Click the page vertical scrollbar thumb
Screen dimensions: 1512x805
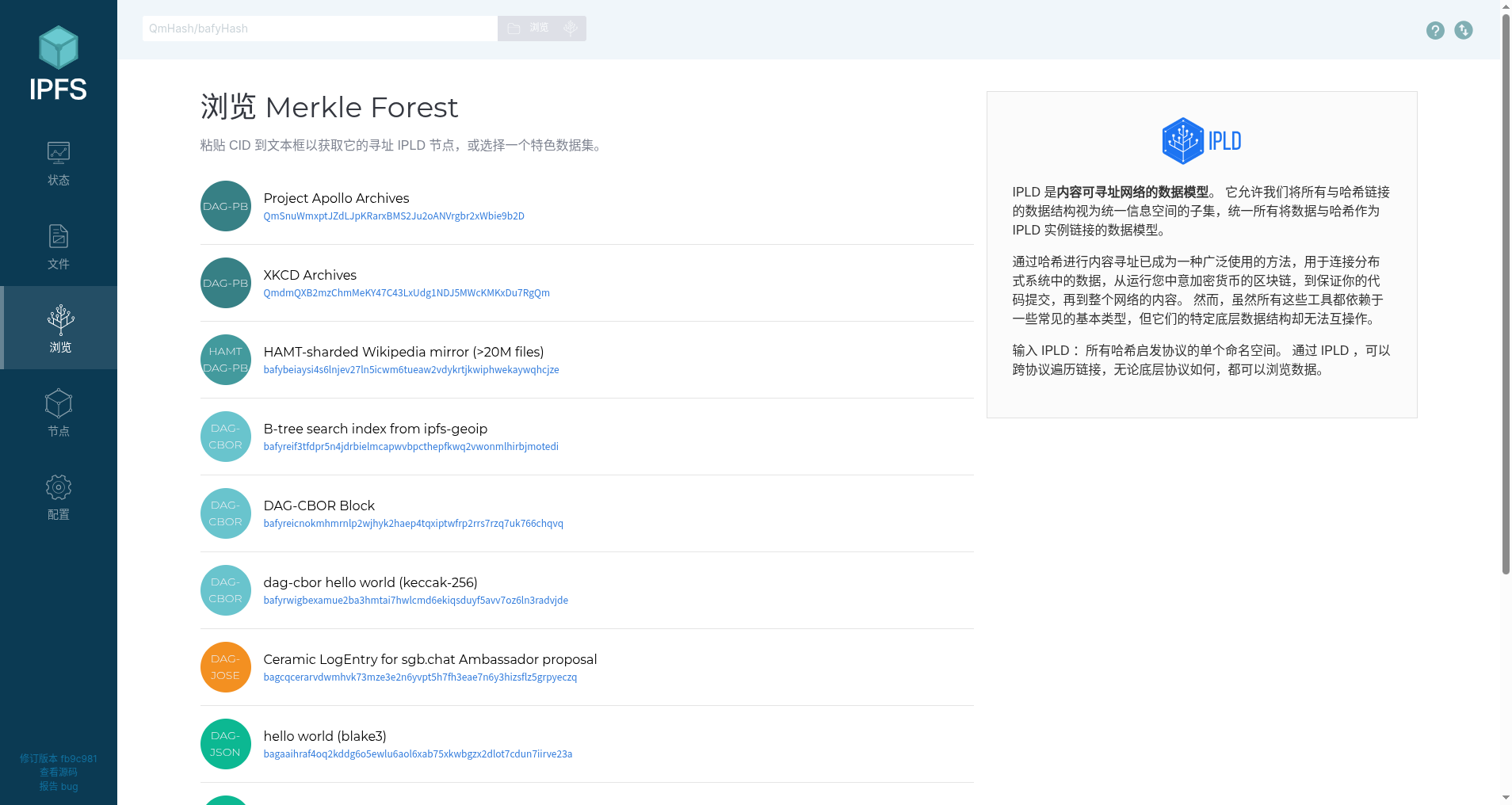point(1506,293)
